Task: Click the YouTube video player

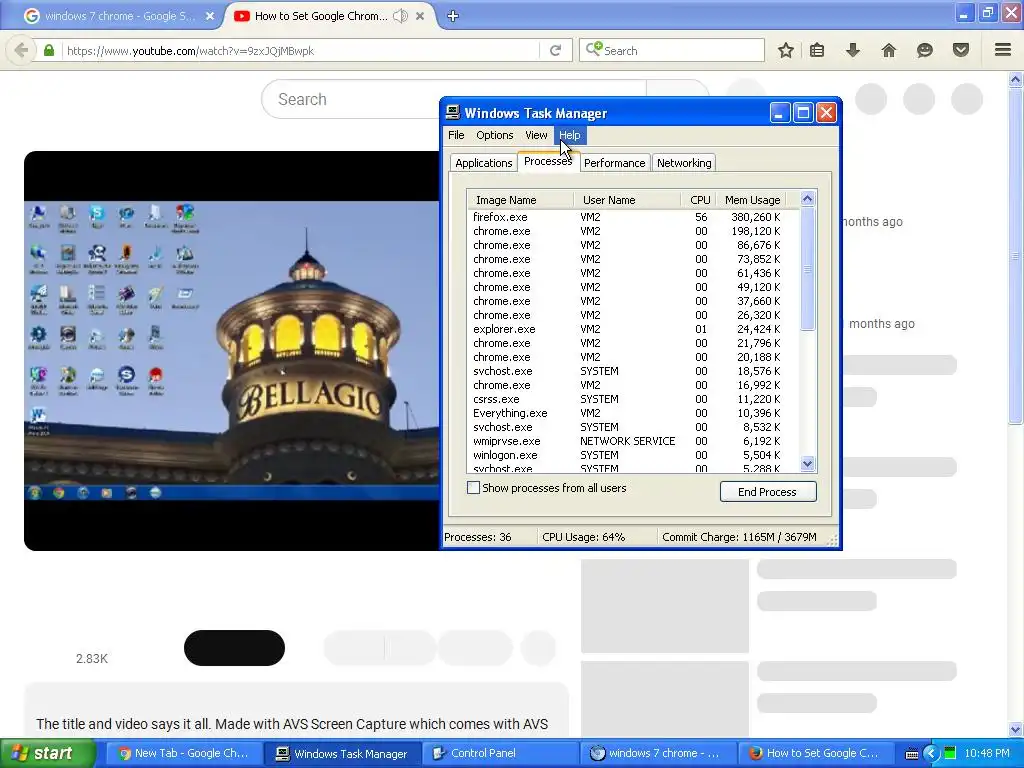Action: coord(232,351)
